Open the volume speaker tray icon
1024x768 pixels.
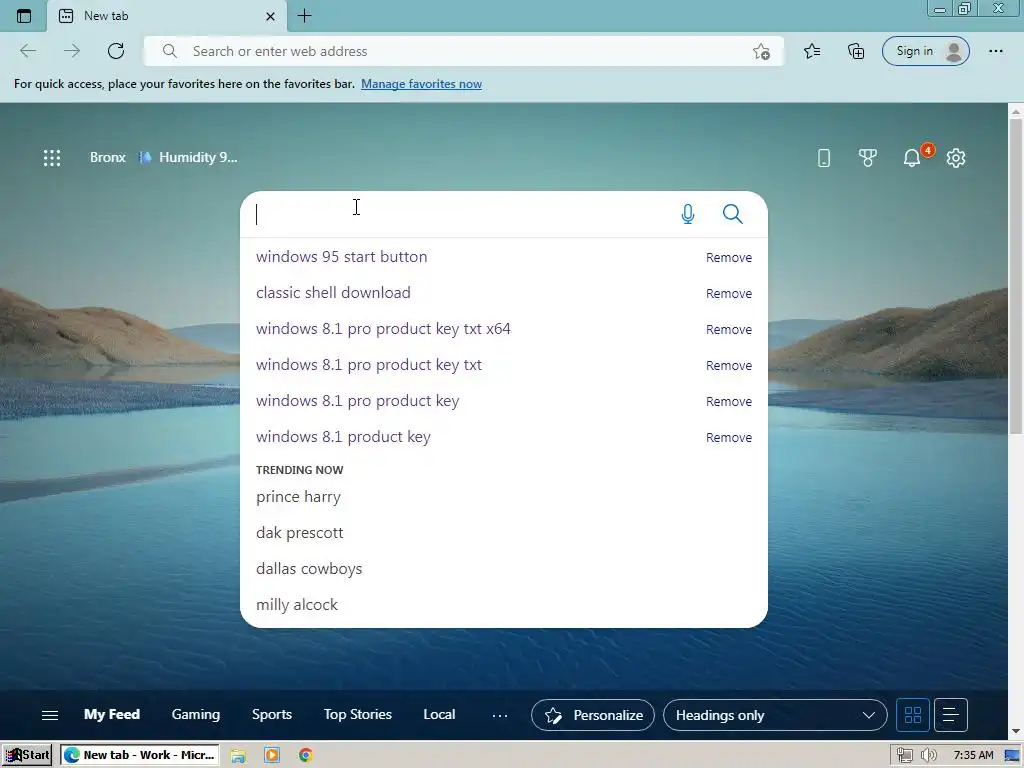coord(928,756)
